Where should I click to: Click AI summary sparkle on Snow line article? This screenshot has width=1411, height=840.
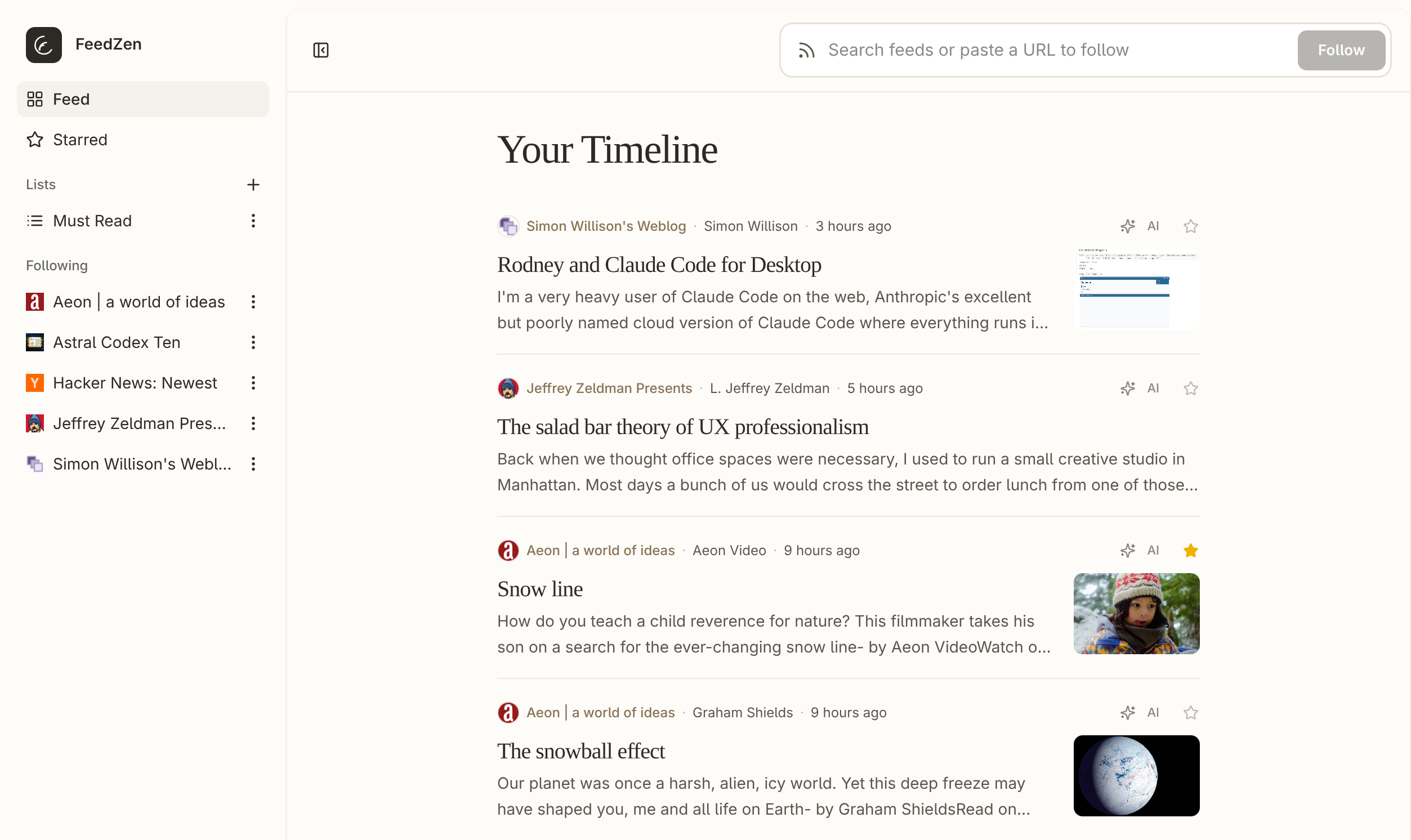1127,551
